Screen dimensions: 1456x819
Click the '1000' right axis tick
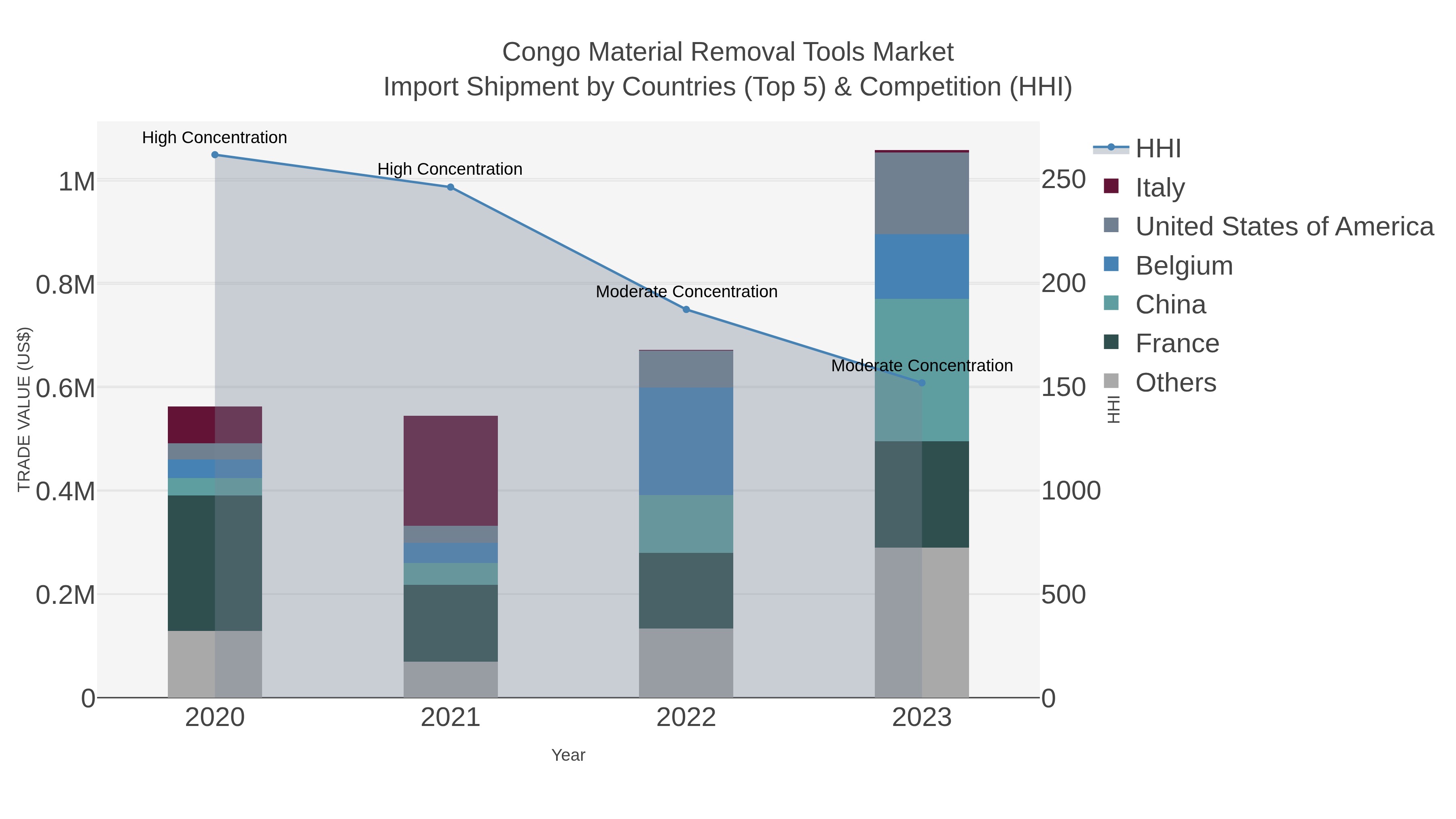click(1071, 491)
